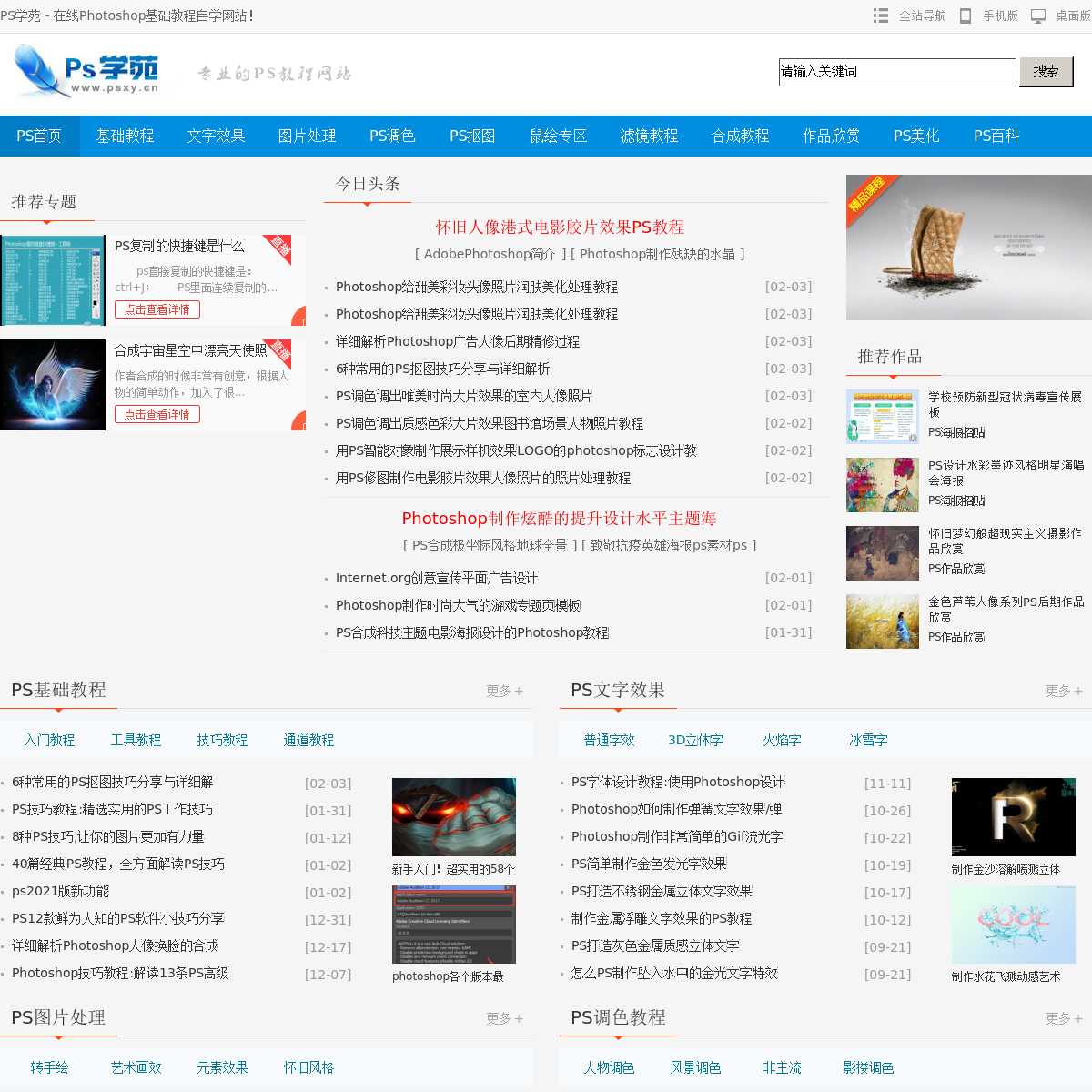Screen dimensions: 1092x1092
Task: Click the desktop version monitor icon
Action: click(1037, 15)
